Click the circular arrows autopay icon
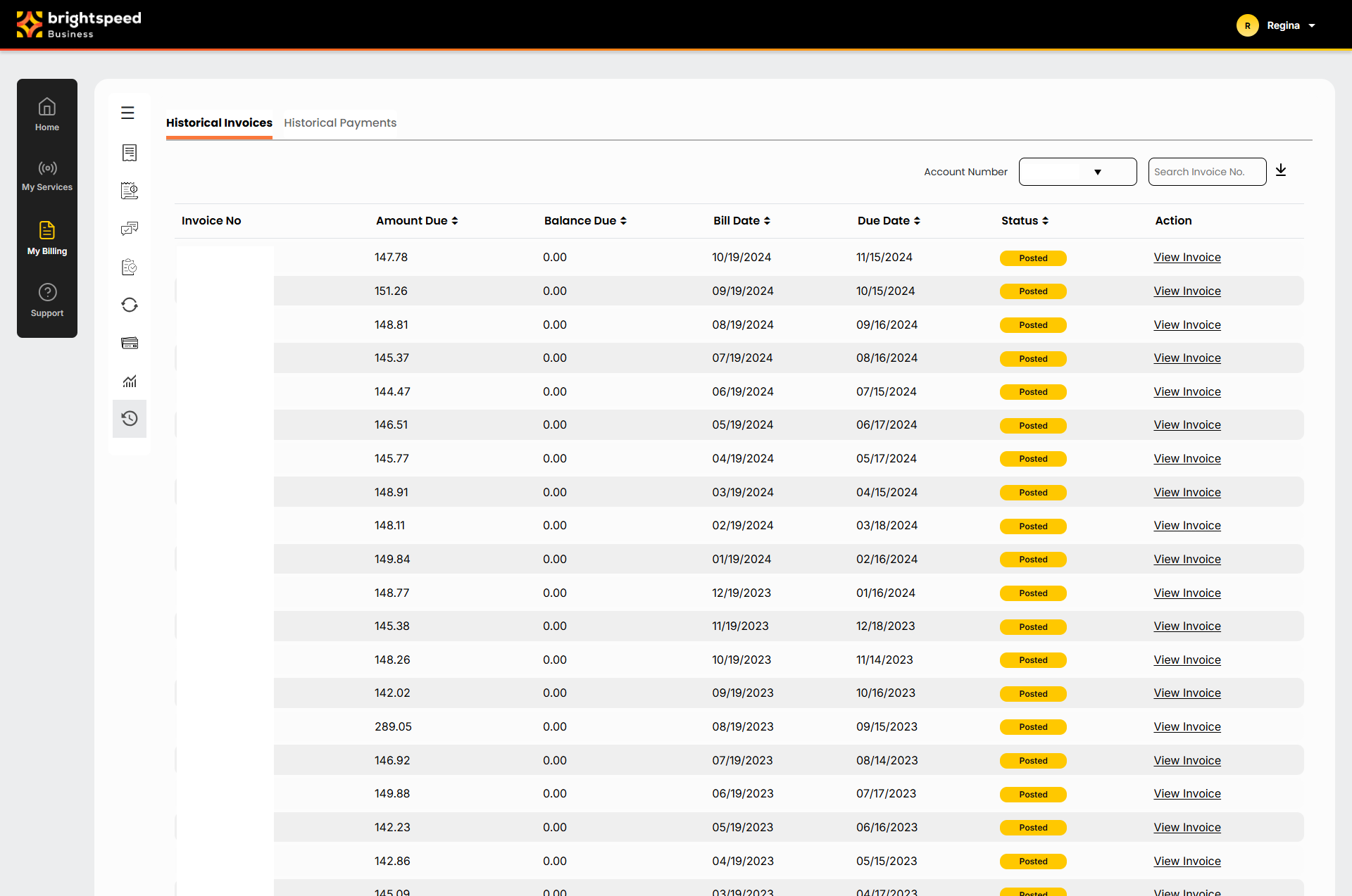 pos(130,305)
